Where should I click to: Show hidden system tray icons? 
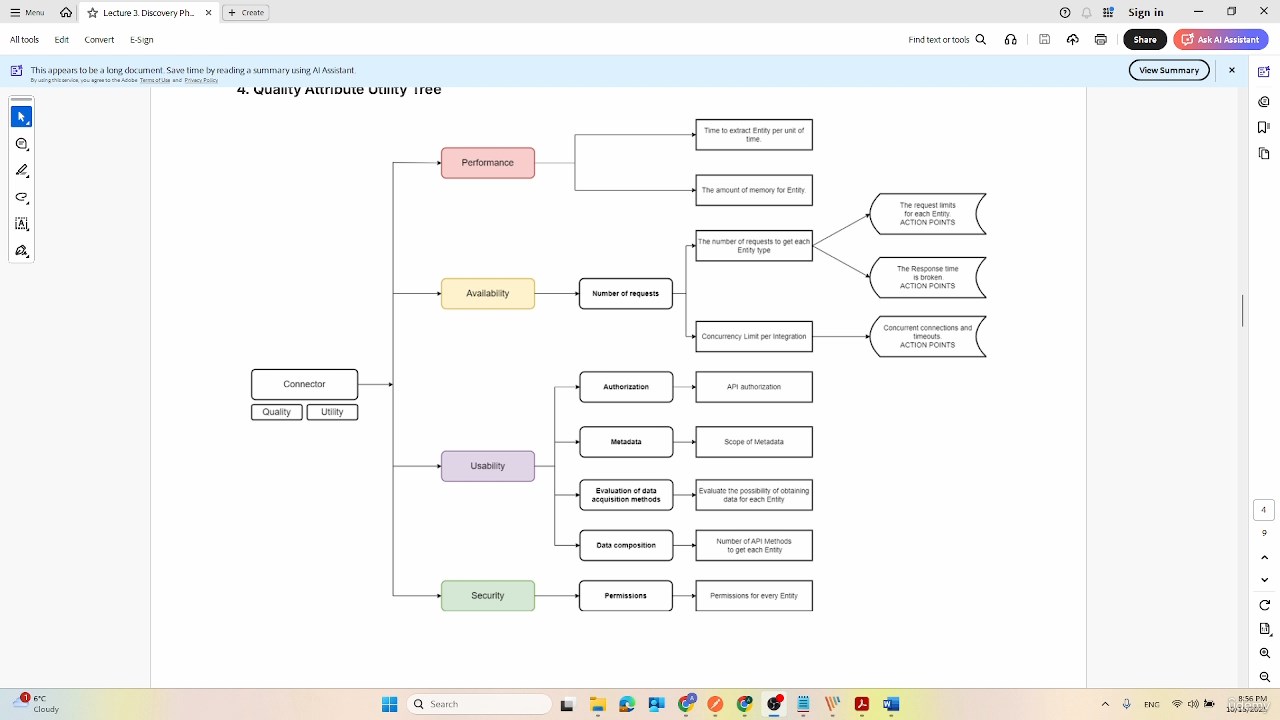click(1105, 704)
